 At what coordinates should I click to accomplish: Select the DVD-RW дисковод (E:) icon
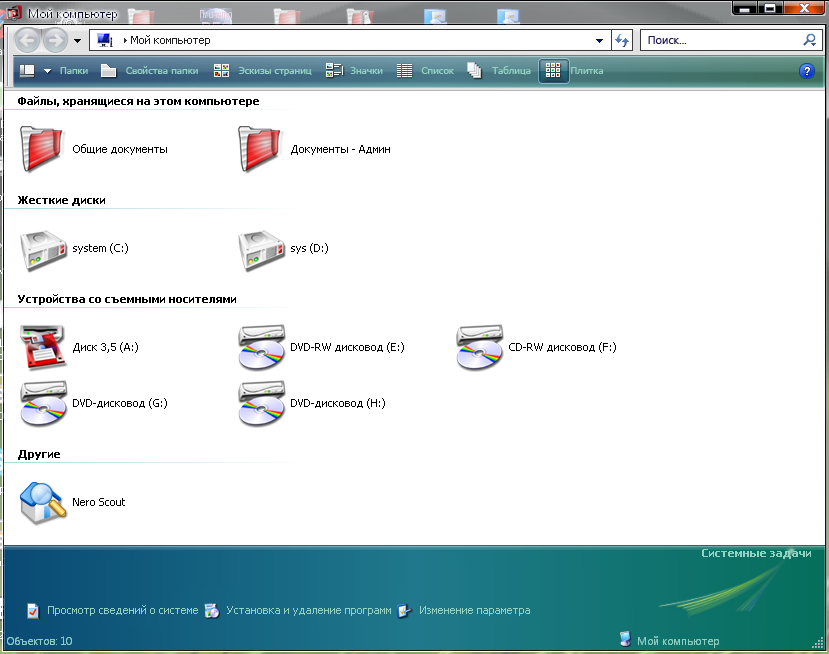[261, 347]
